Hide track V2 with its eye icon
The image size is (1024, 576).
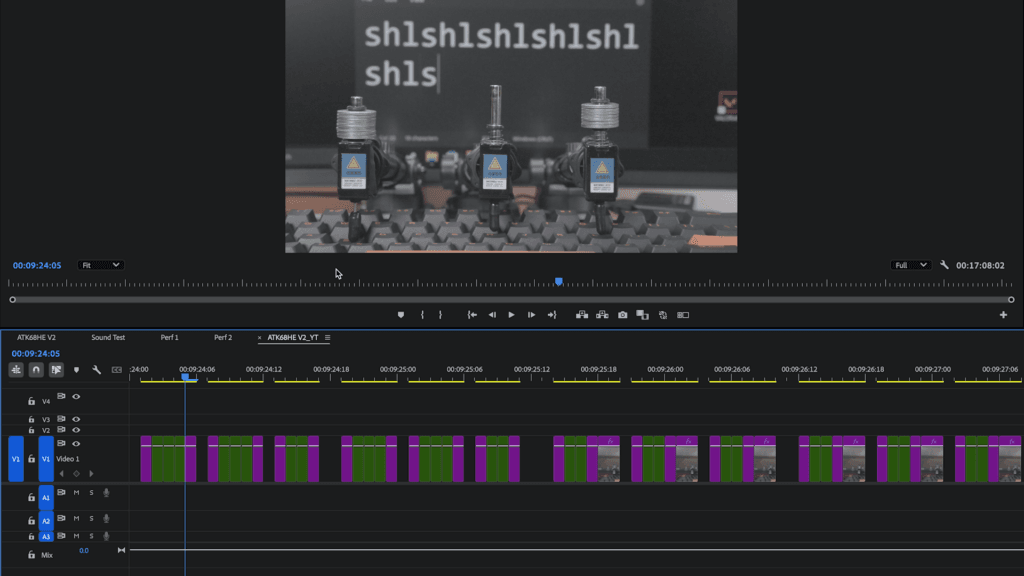76,430
